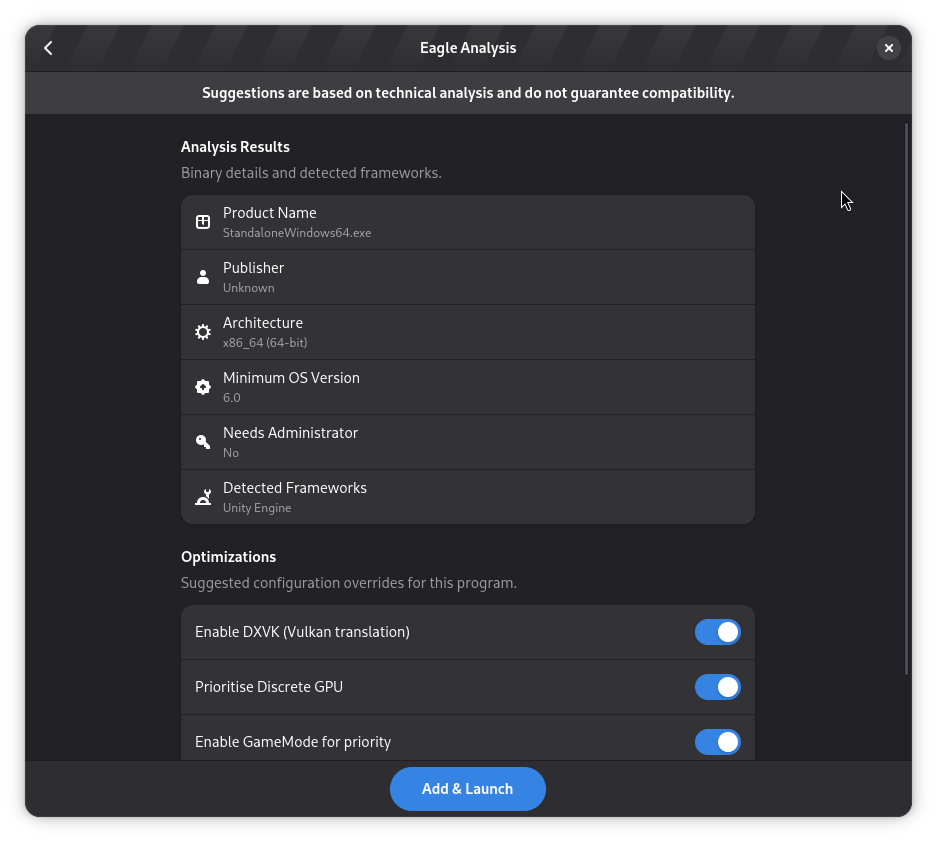Click the Minimum OS Version gear icon
The height and width of the screenshot is (842, 937).
pyautogui.click(x=203, y=387)
